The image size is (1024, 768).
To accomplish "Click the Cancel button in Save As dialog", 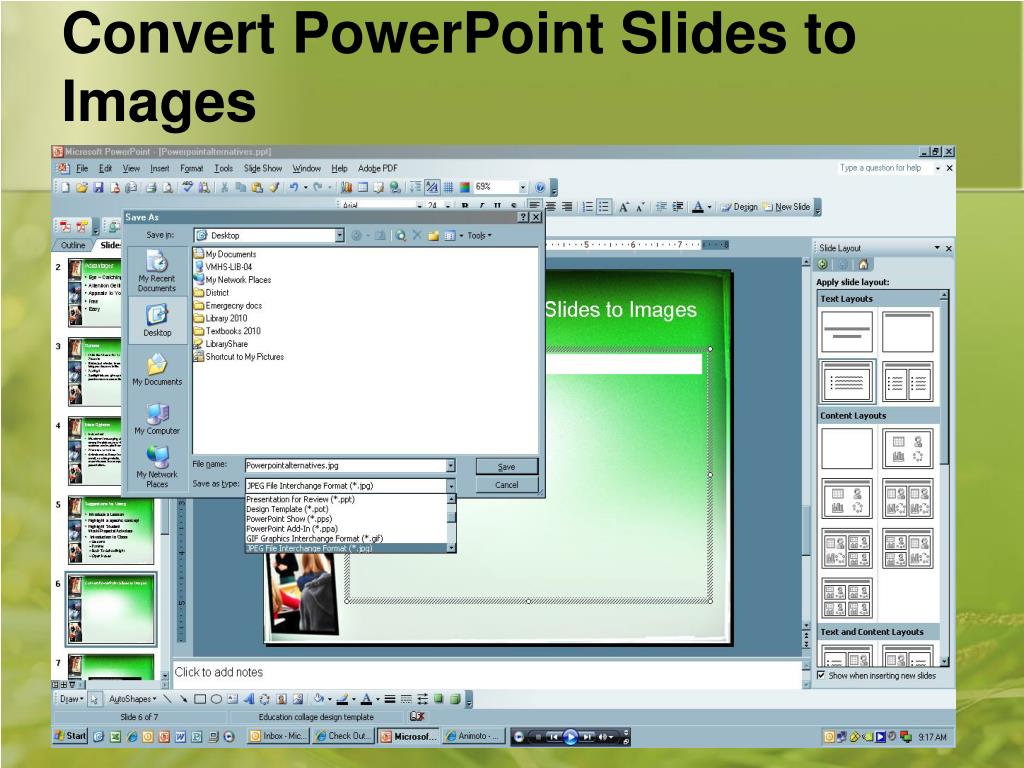I will coord(507,485).
